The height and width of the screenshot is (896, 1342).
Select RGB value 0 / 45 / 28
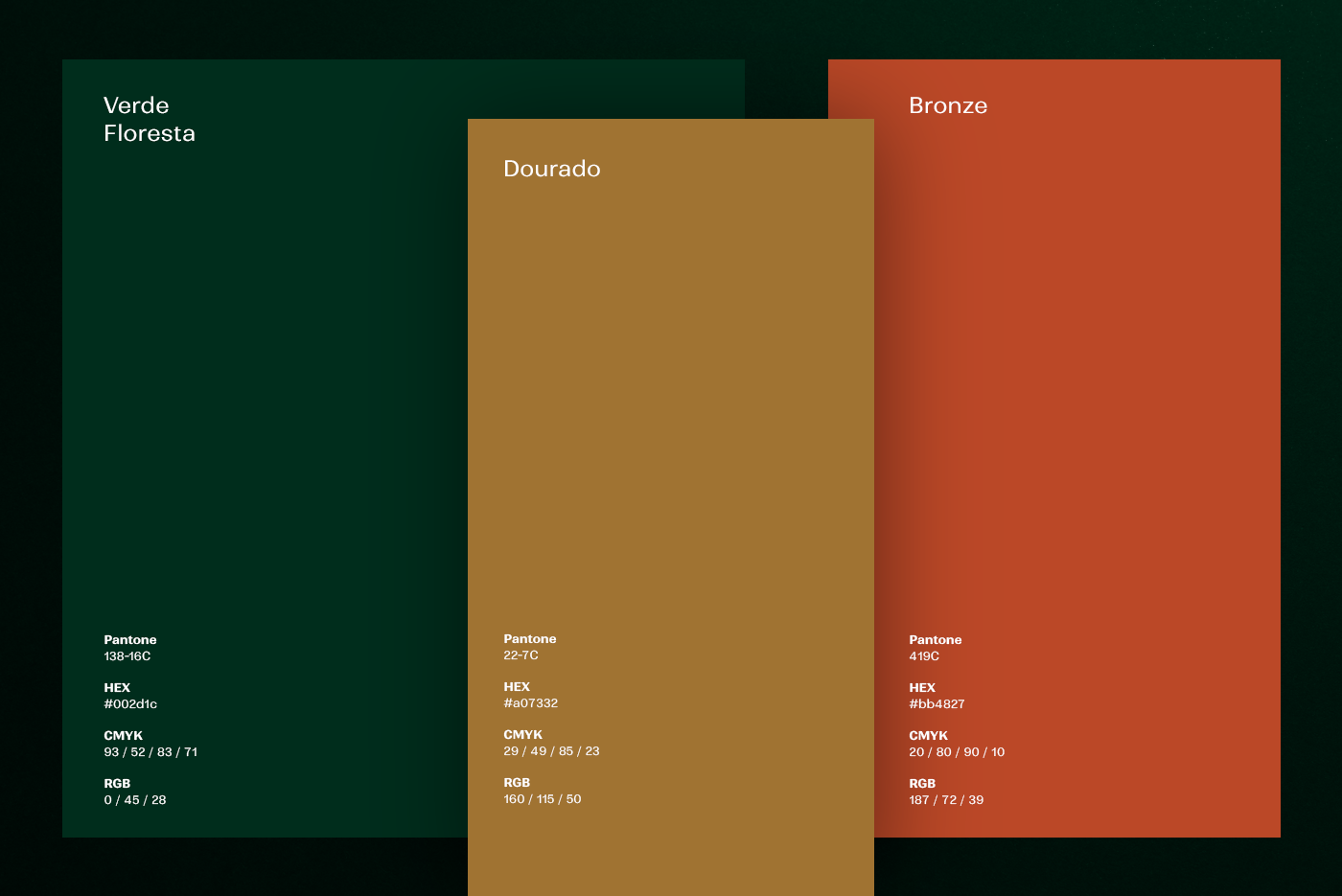click(135, 800)
